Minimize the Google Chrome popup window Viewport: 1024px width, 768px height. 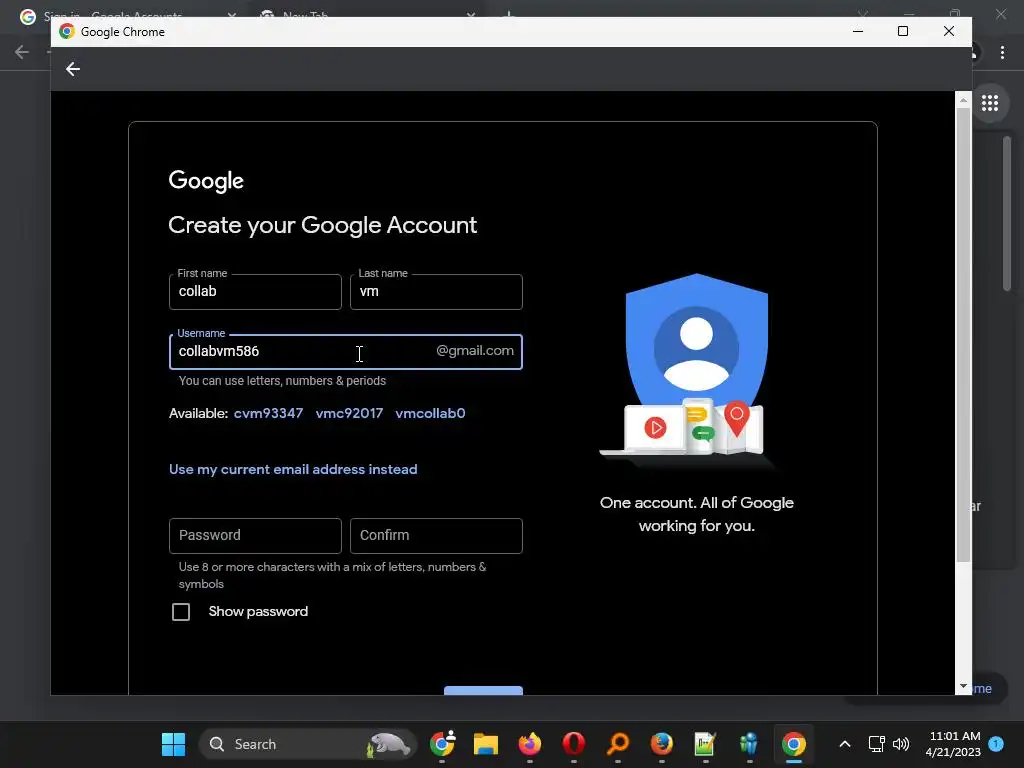[858, 31]
